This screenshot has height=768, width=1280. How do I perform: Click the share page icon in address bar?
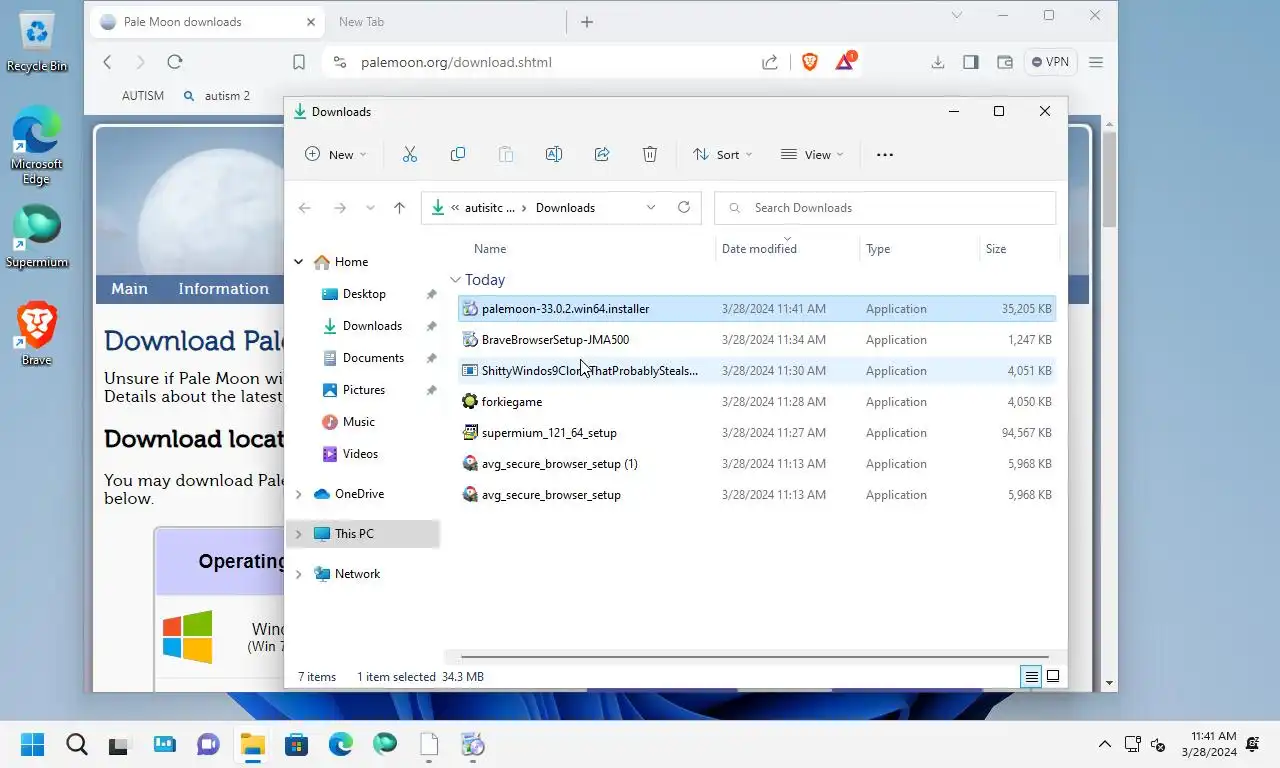[x=770, y=62]
